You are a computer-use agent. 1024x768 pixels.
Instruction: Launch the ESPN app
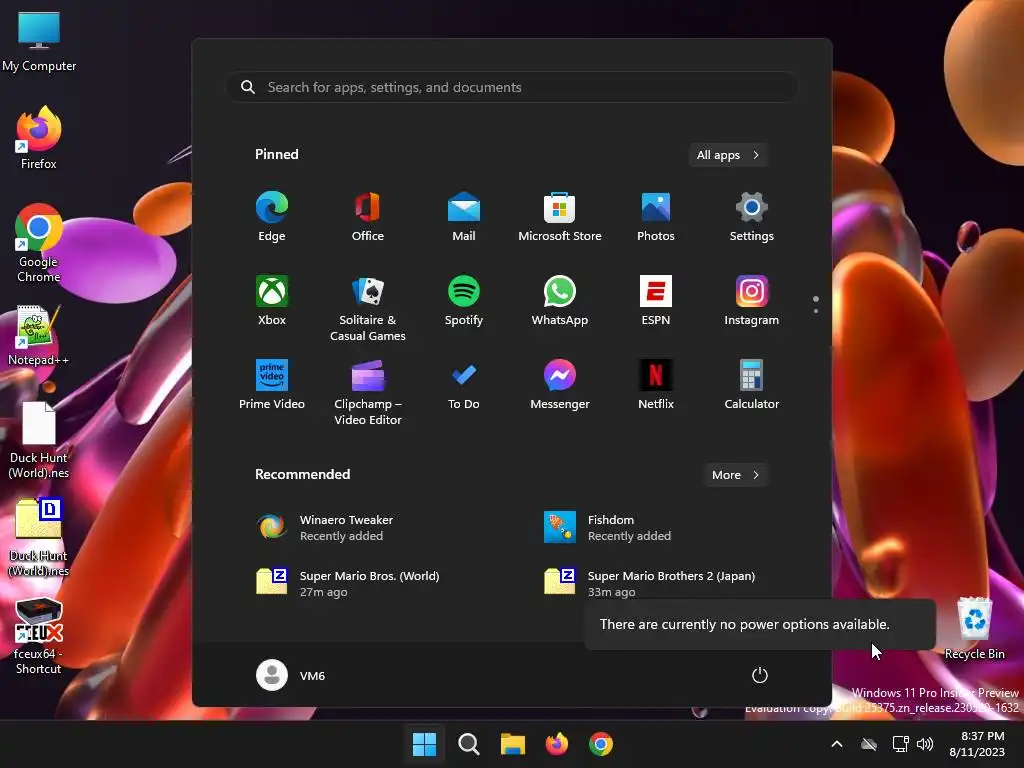[x=656, y=300]
